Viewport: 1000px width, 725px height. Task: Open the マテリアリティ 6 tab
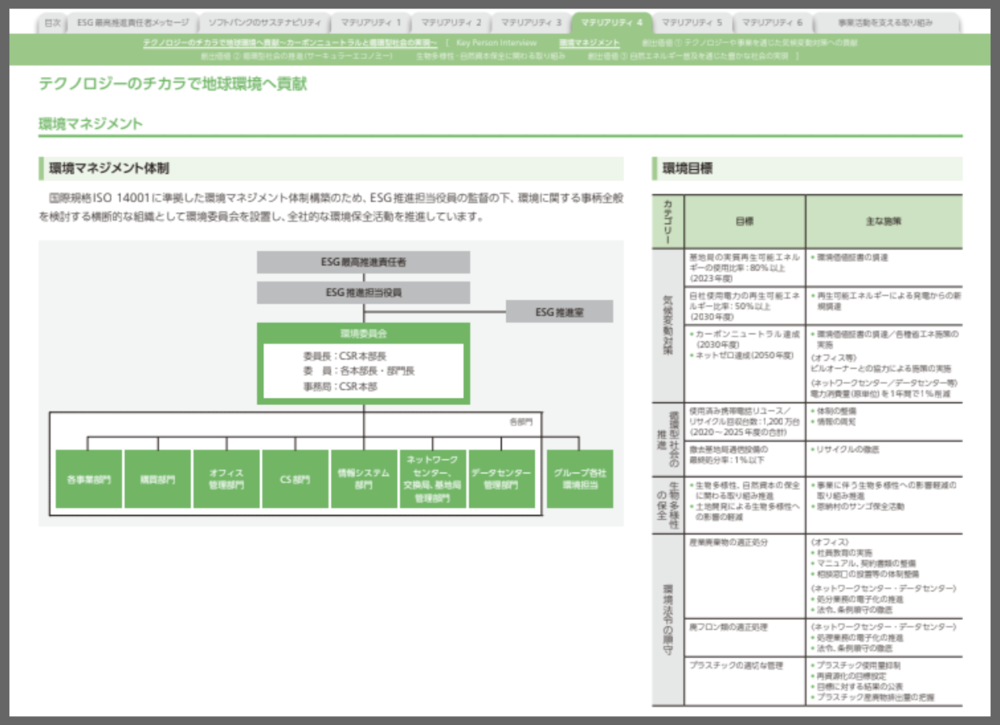[772, 22]
